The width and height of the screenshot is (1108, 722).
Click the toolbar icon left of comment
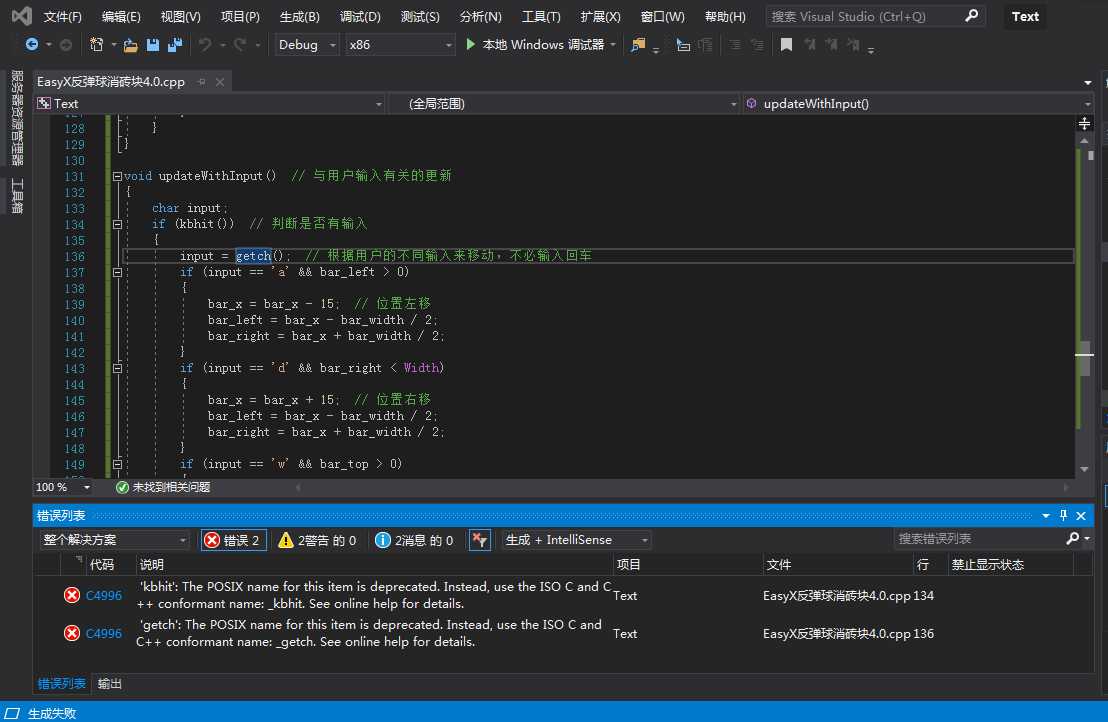683,45
